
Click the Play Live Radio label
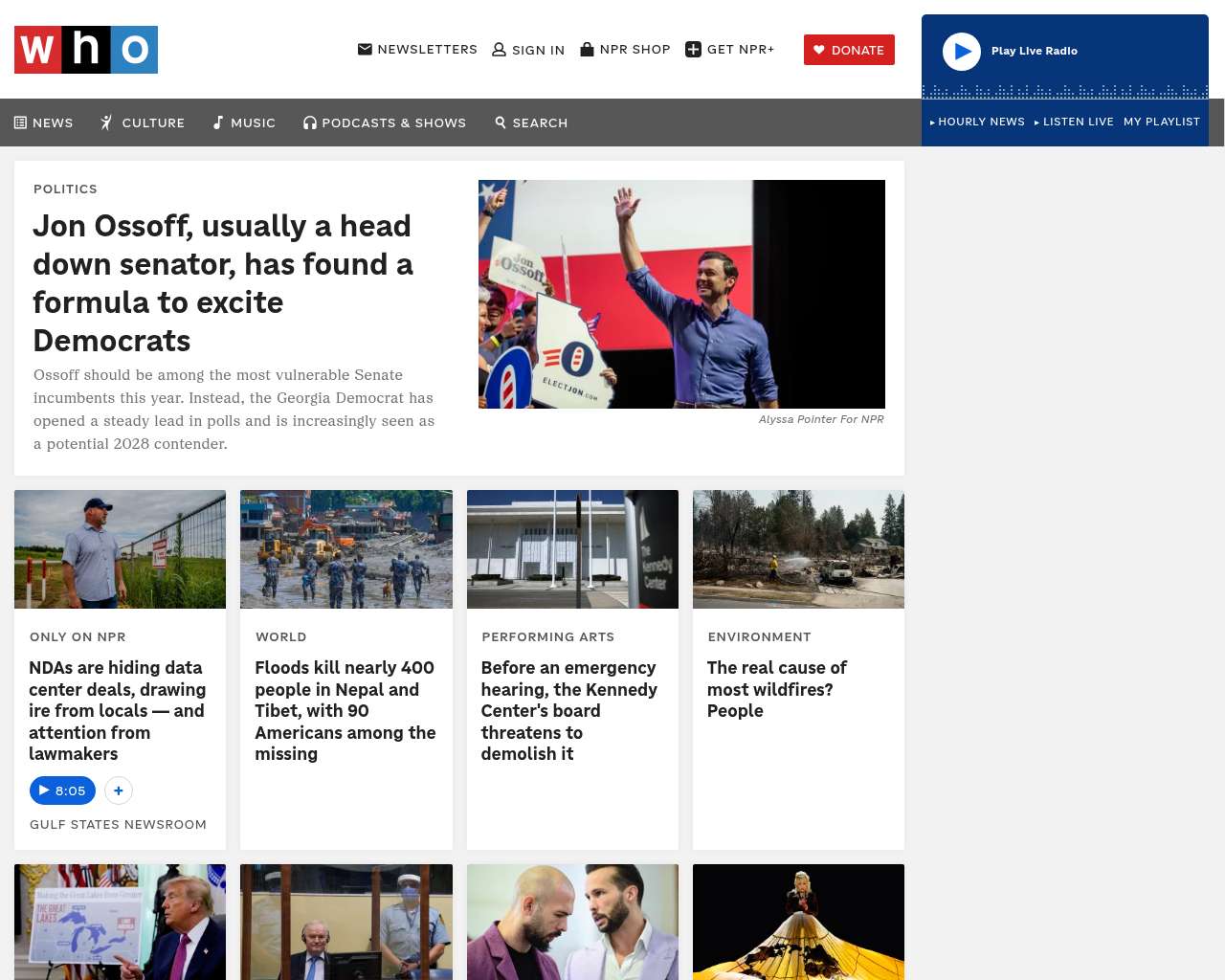1035,51
